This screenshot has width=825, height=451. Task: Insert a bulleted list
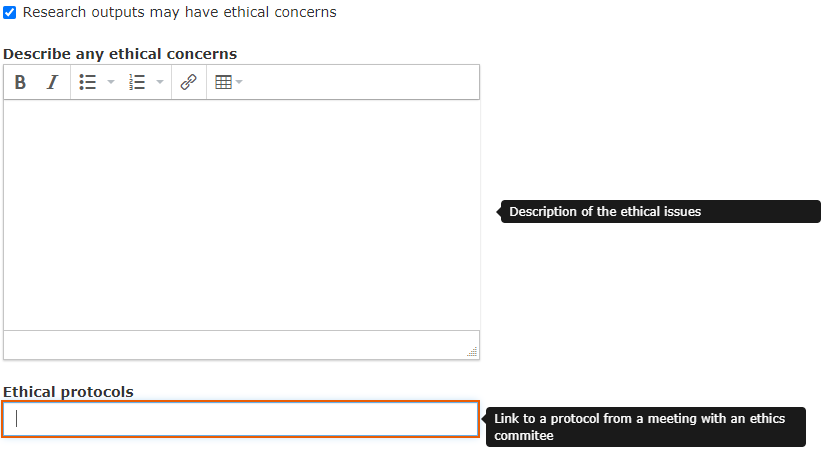tap(88, 83)
